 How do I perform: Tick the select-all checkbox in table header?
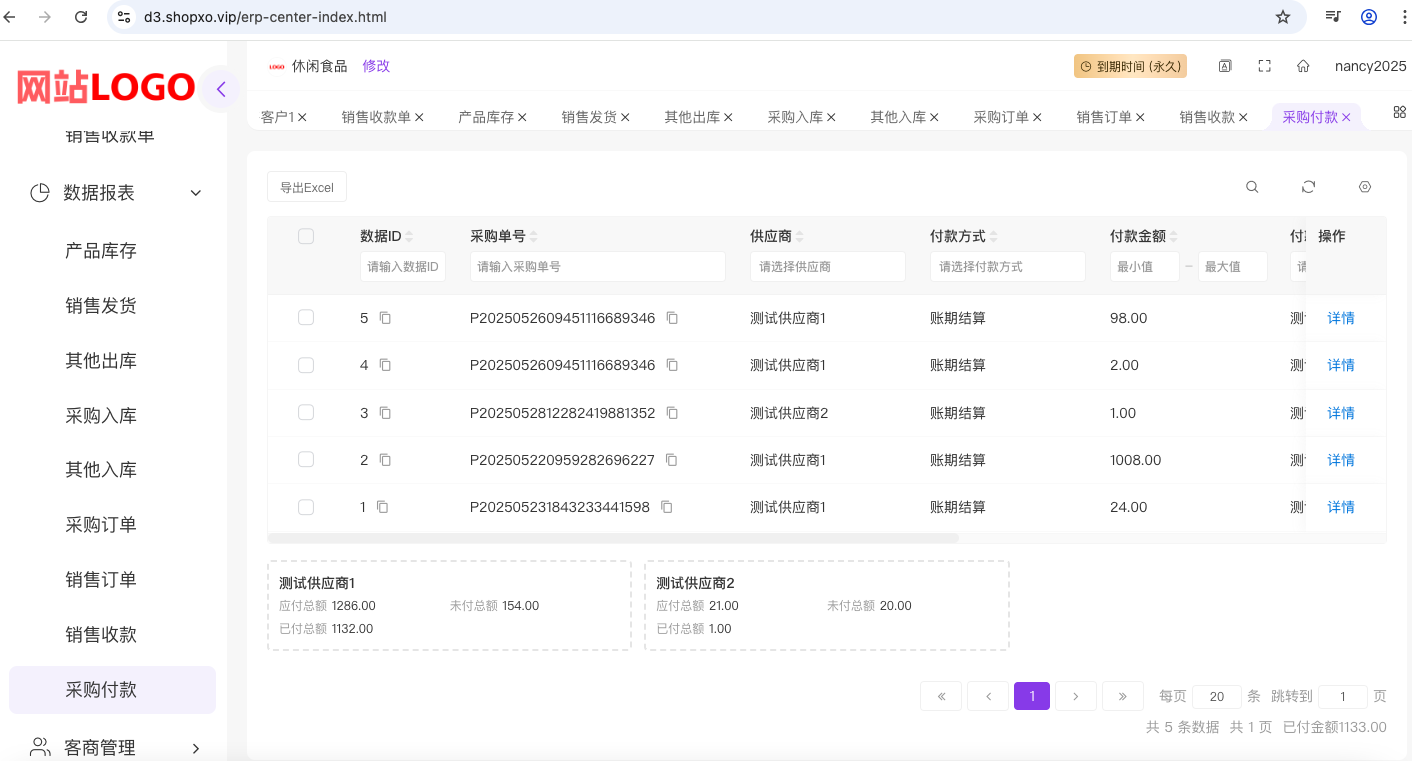(x=306, y=236)
